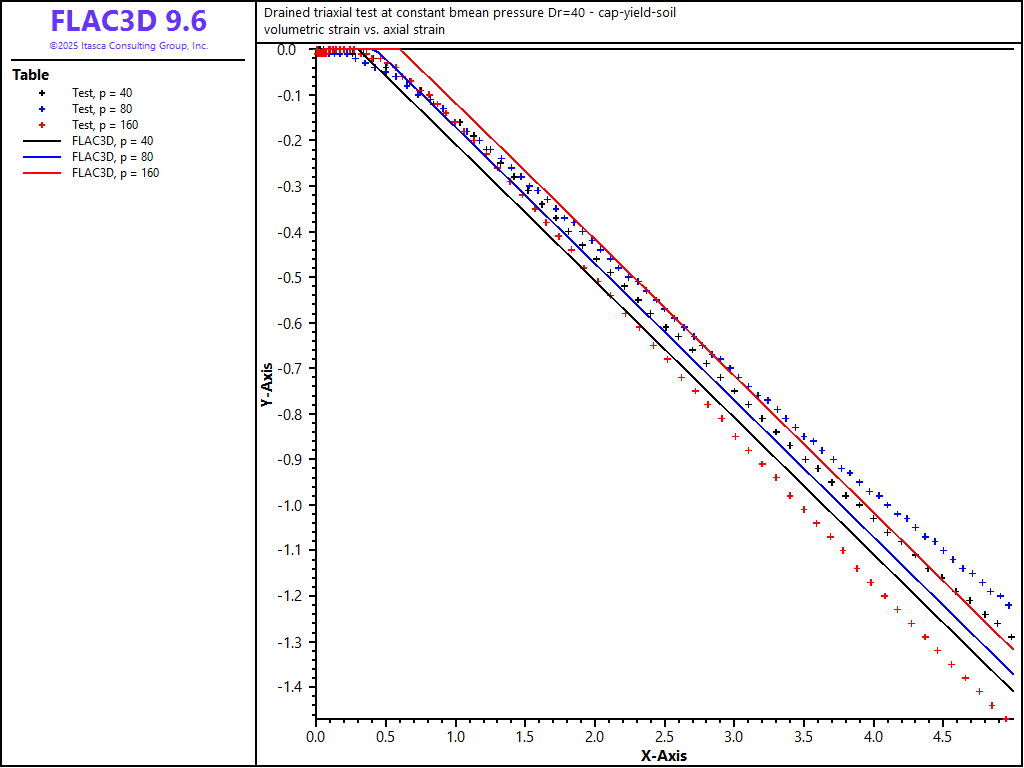Viewport: 1024px width, 768px height.
Task: Click the red line sample for FLAC3D p = 160
Action: (x=41, y=173)
